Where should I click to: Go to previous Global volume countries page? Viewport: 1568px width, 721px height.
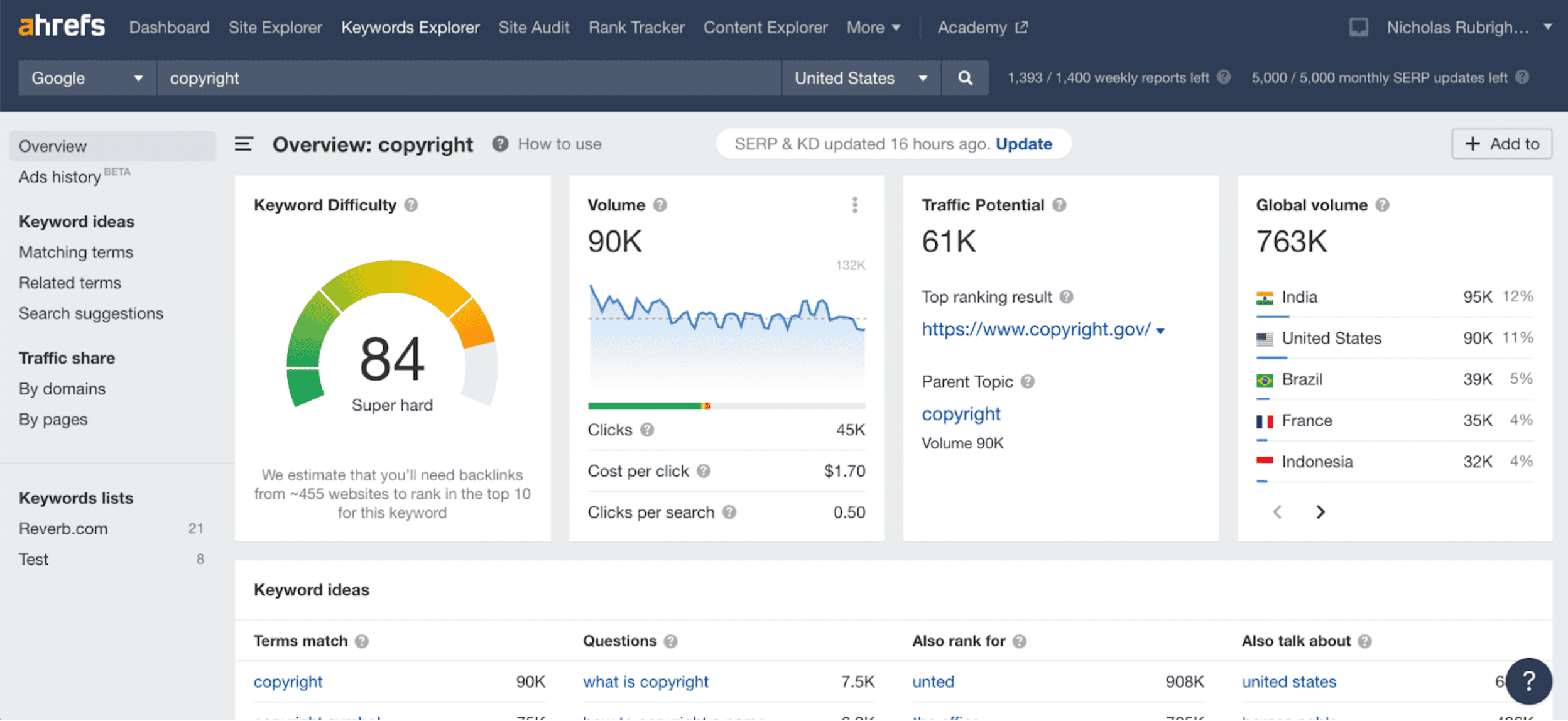(1277, 512)
